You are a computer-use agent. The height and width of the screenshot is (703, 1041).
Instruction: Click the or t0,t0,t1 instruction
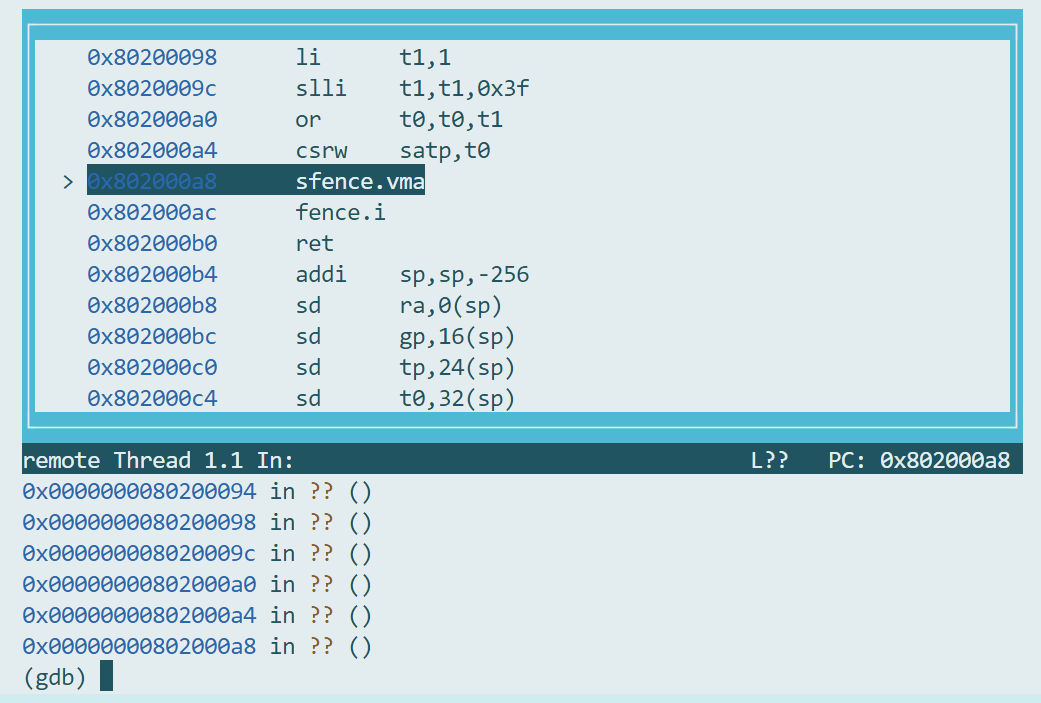click(399, 120)
